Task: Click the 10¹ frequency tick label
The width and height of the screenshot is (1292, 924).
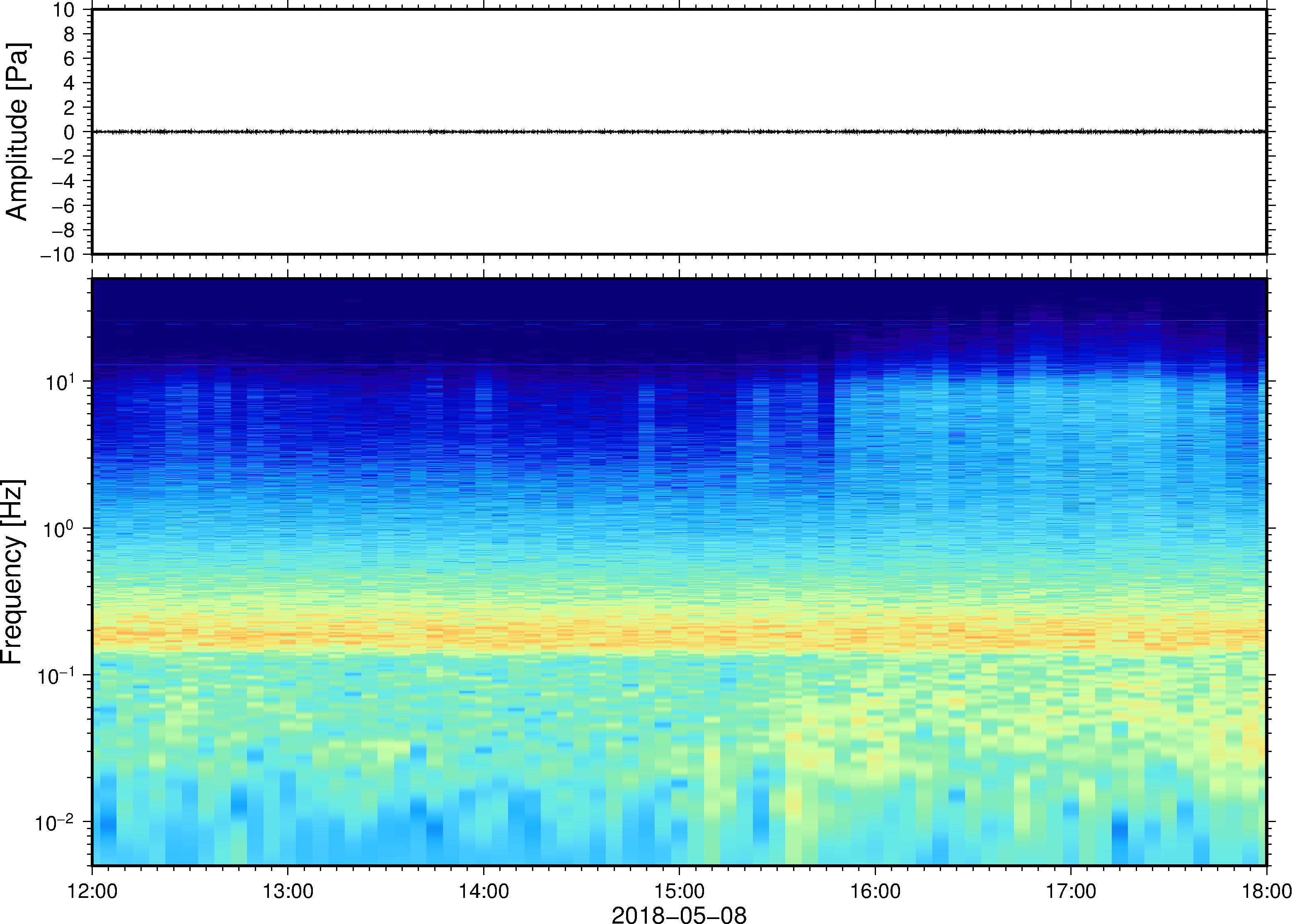Action: point(60,381)
